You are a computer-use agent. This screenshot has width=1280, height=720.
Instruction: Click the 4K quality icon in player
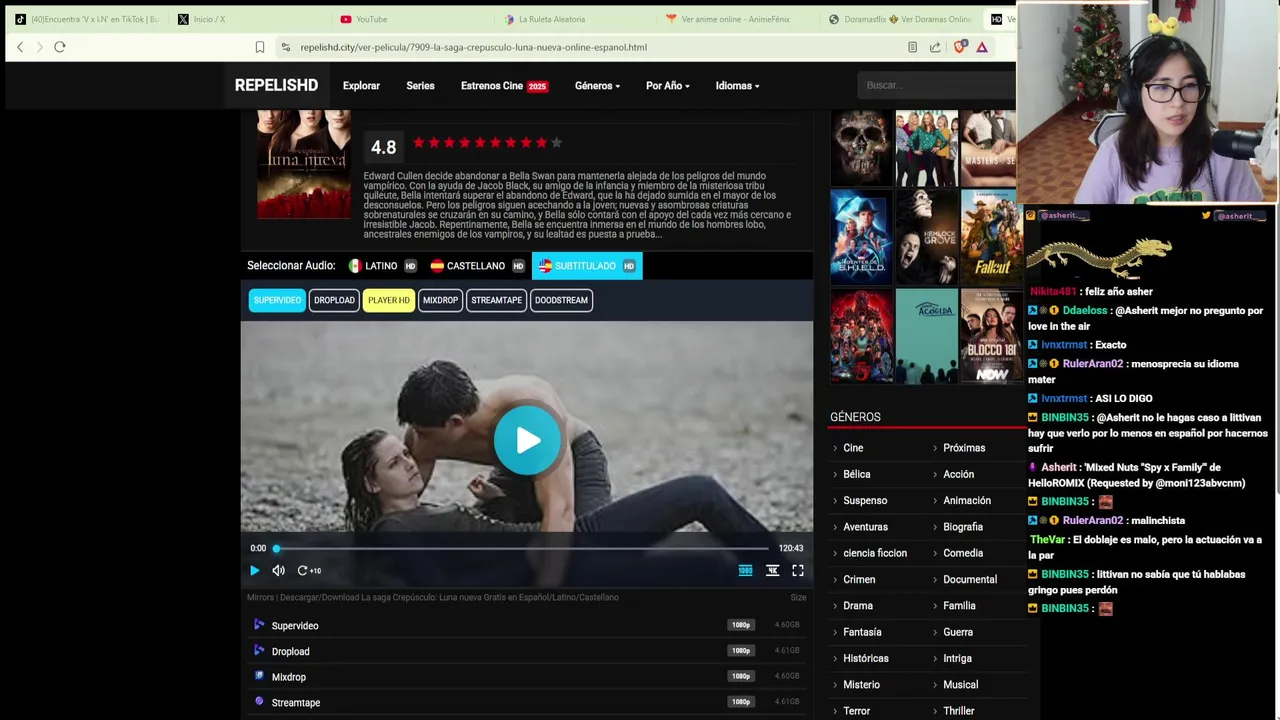point(772,571)
